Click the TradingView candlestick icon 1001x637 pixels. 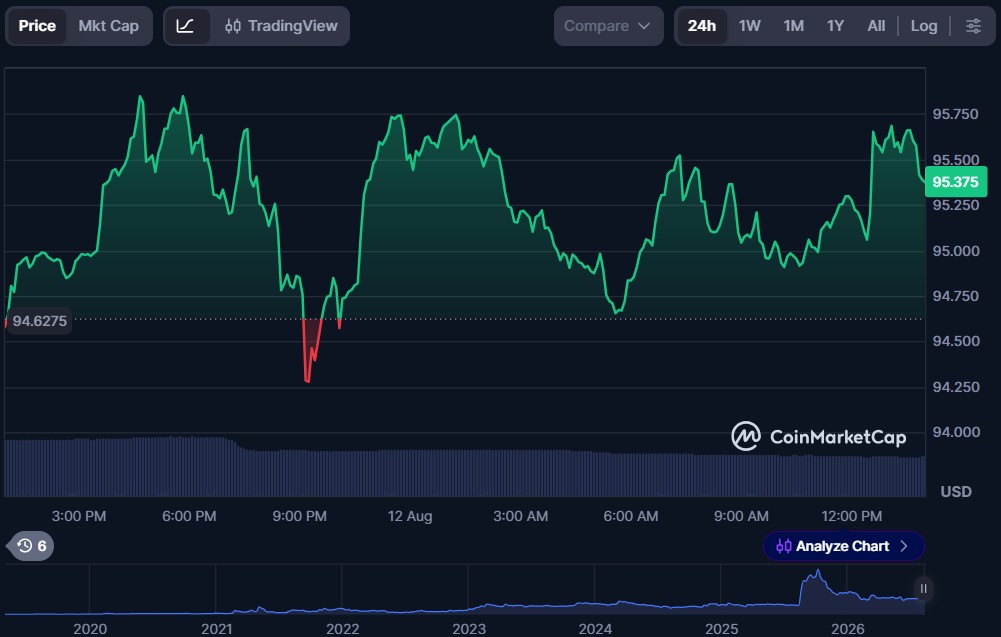tap(233, 26)
